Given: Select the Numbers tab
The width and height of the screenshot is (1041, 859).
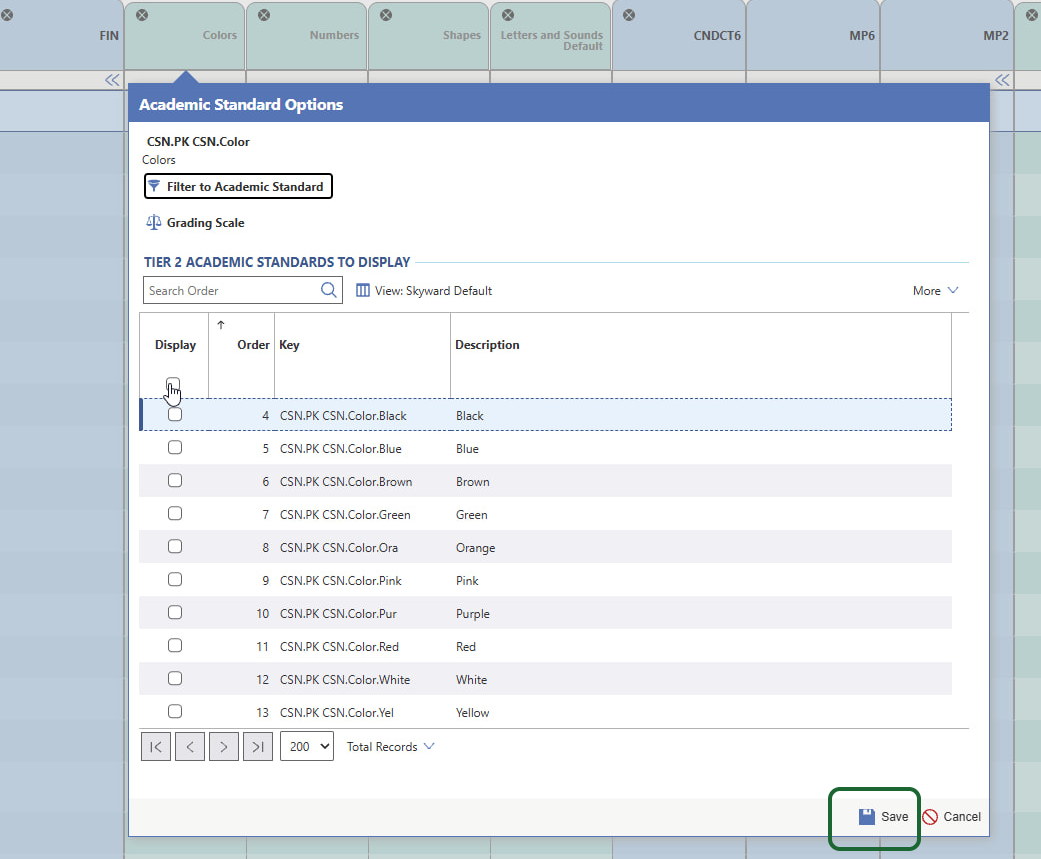Looking at the screenshot, I should (307, 35).
